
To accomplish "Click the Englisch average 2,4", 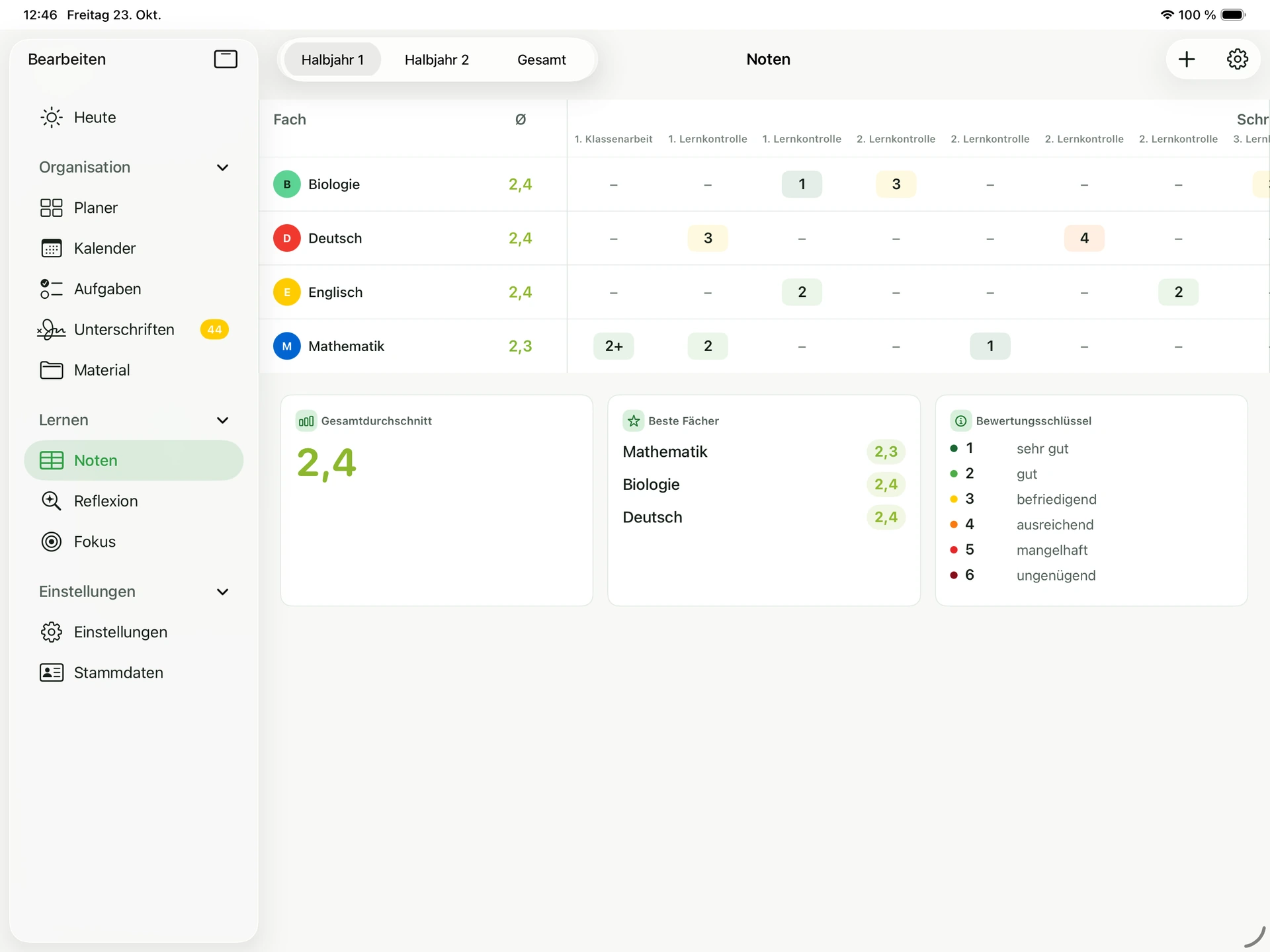I will 520,292.
